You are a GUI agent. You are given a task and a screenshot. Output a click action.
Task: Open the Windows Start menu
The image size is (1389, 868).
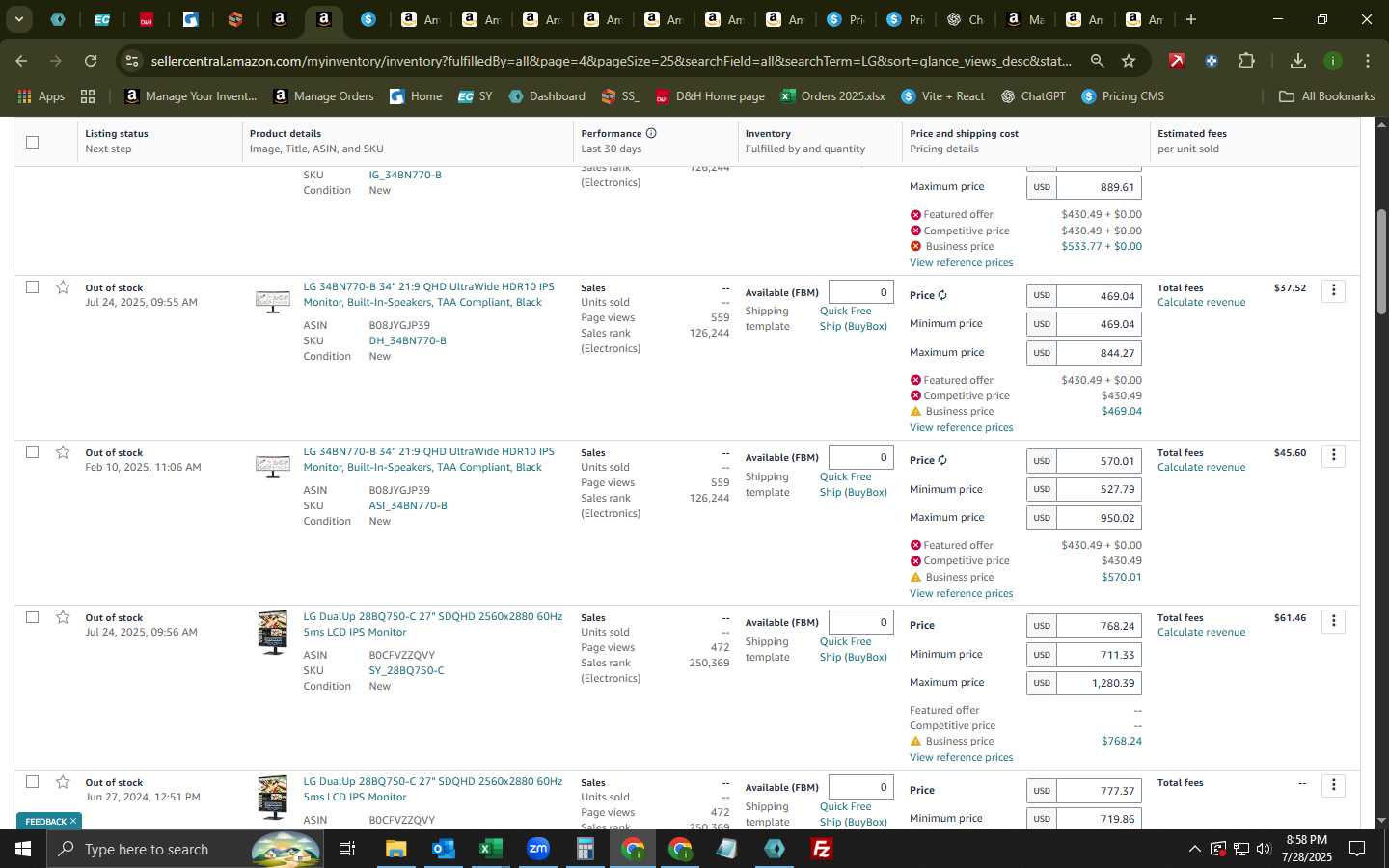point(23,849)
